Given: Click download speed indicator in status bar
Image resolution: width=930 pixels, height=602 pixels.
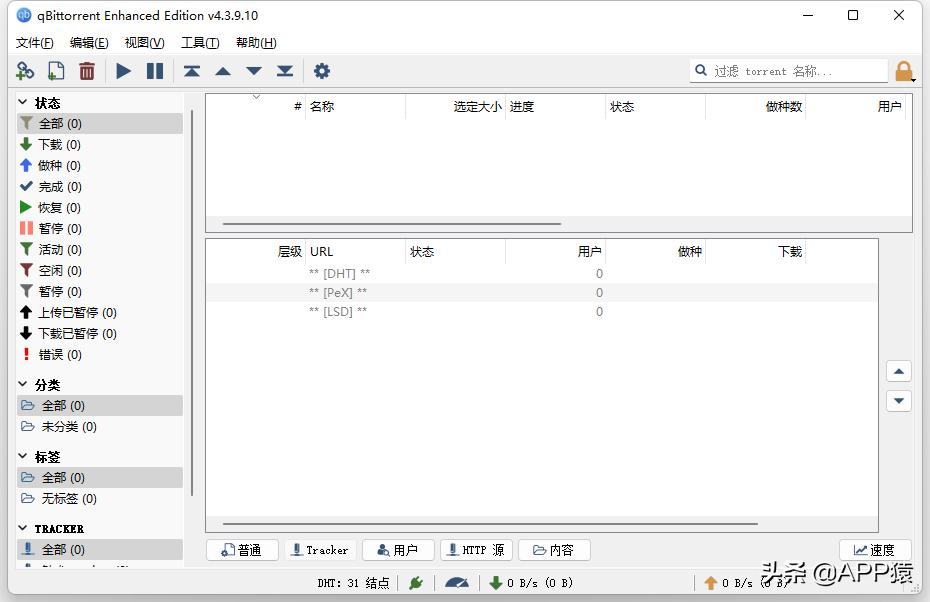Looking at the screenshot, I should (x=531, y=583).
